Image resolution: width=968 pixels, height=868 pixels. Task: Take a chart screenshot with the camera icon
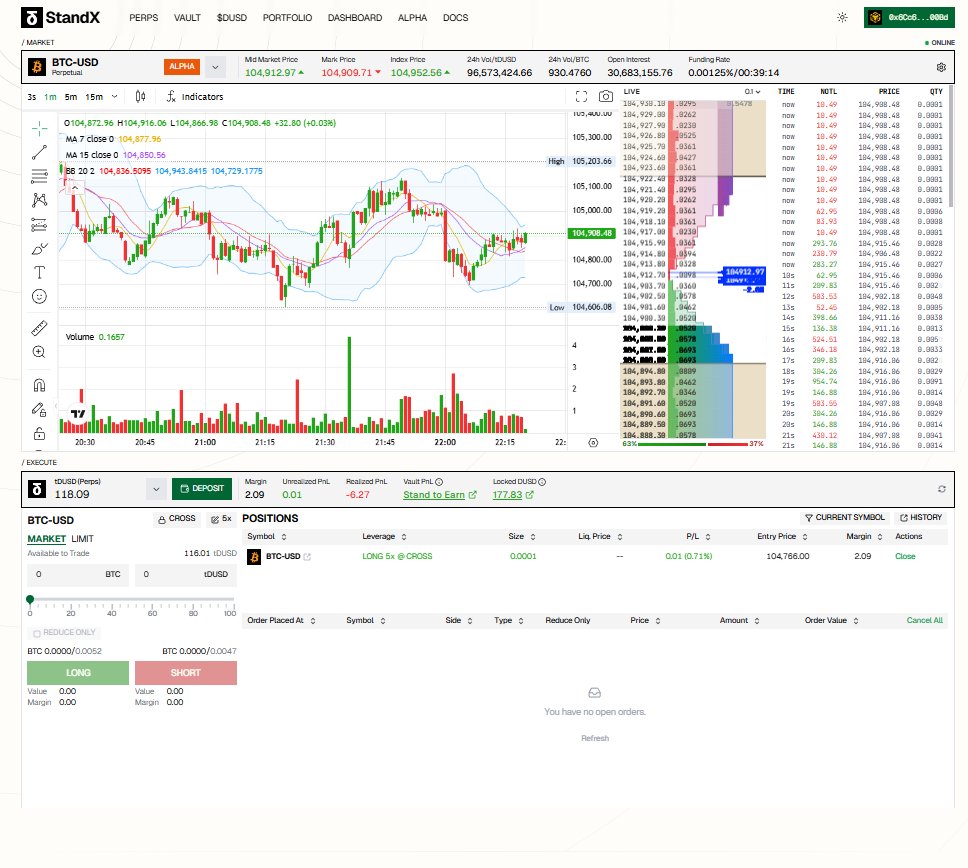(x=606, y=95)
